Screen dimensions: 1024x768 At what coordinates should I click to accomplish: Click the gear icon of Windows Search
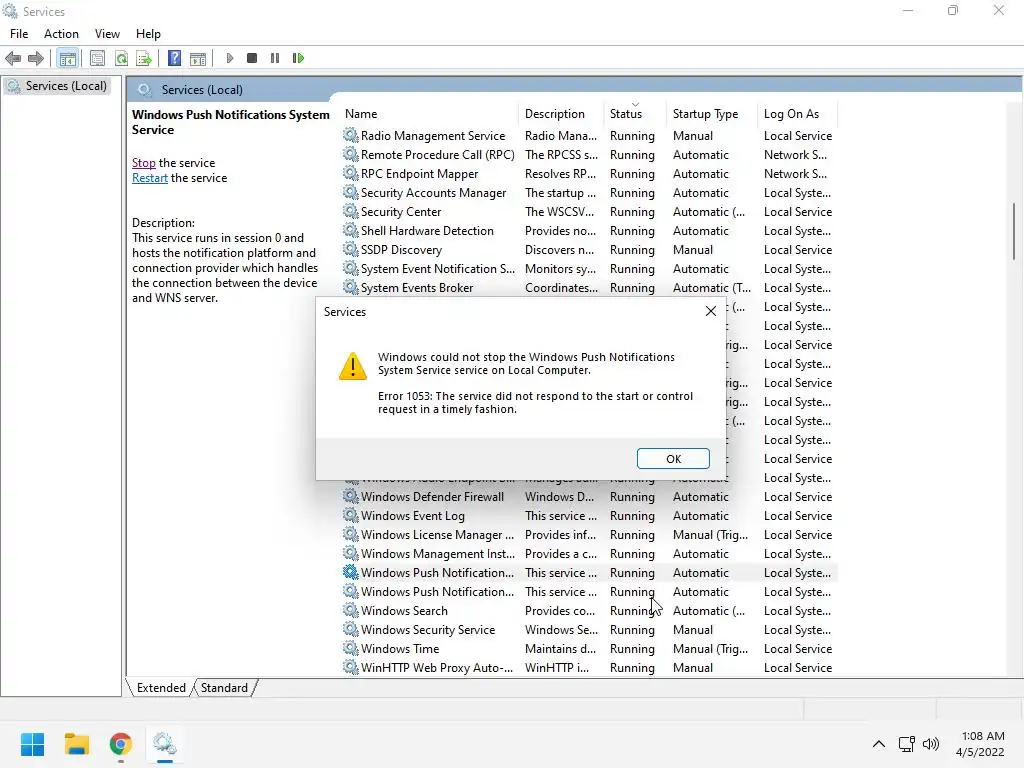(351, 610)
